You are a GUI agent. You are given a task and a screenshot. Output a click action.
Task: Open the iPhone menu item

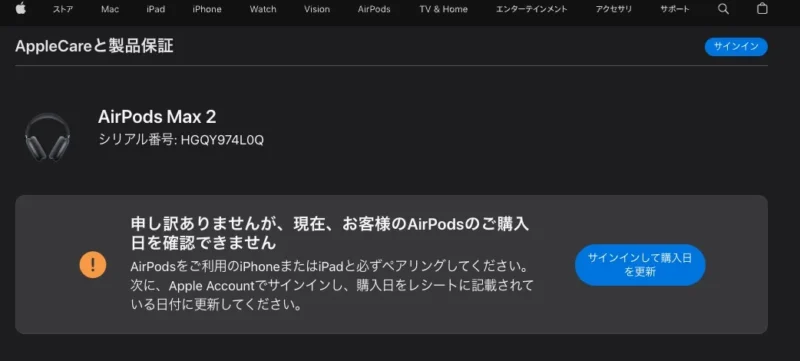pyautogui.click(x=207, y=9)
